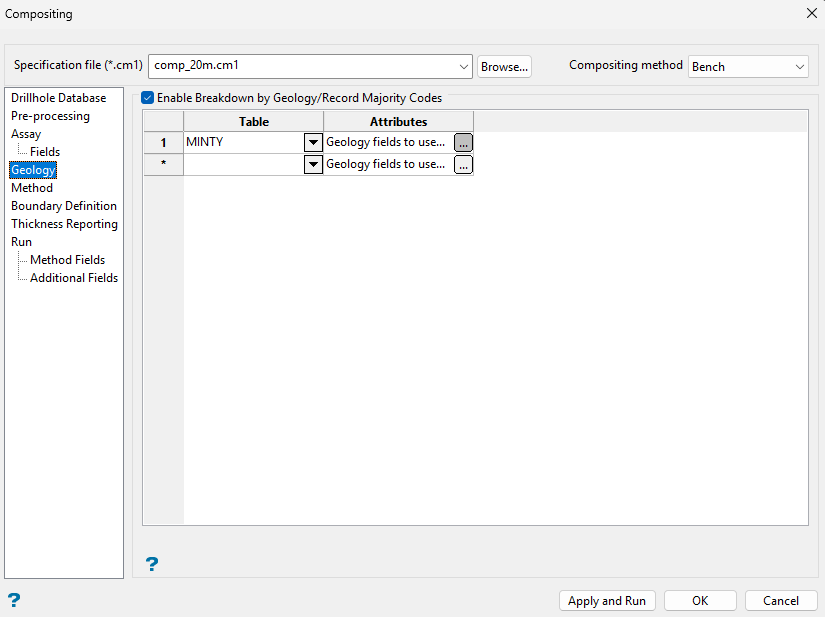Open Thickness Reporting section

(64, 224)
